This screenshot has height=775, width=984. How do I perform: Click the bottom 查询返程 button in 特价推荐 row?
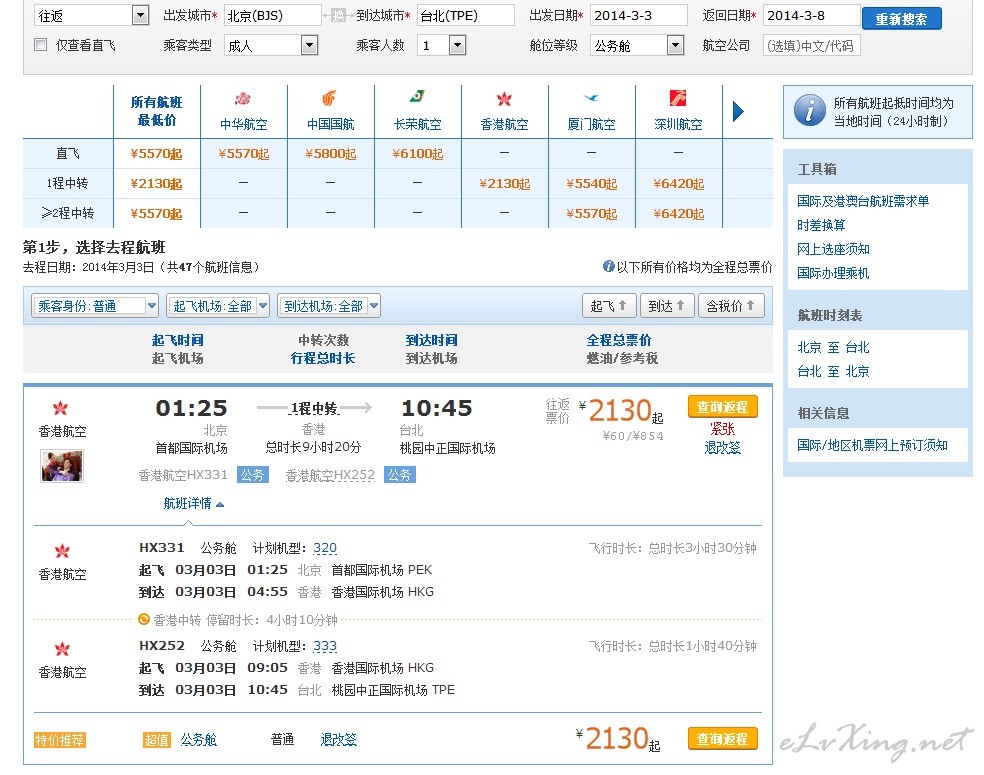[x=722, y=739]
